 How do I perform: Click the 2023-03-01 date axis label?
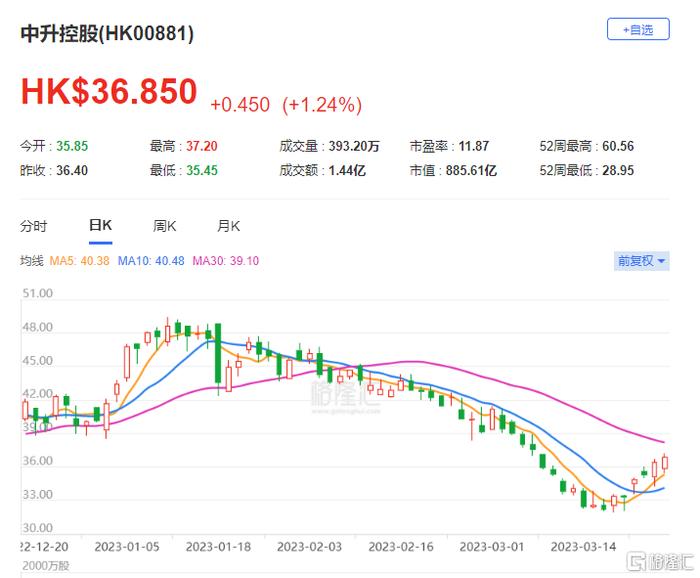tap(492, 547)
